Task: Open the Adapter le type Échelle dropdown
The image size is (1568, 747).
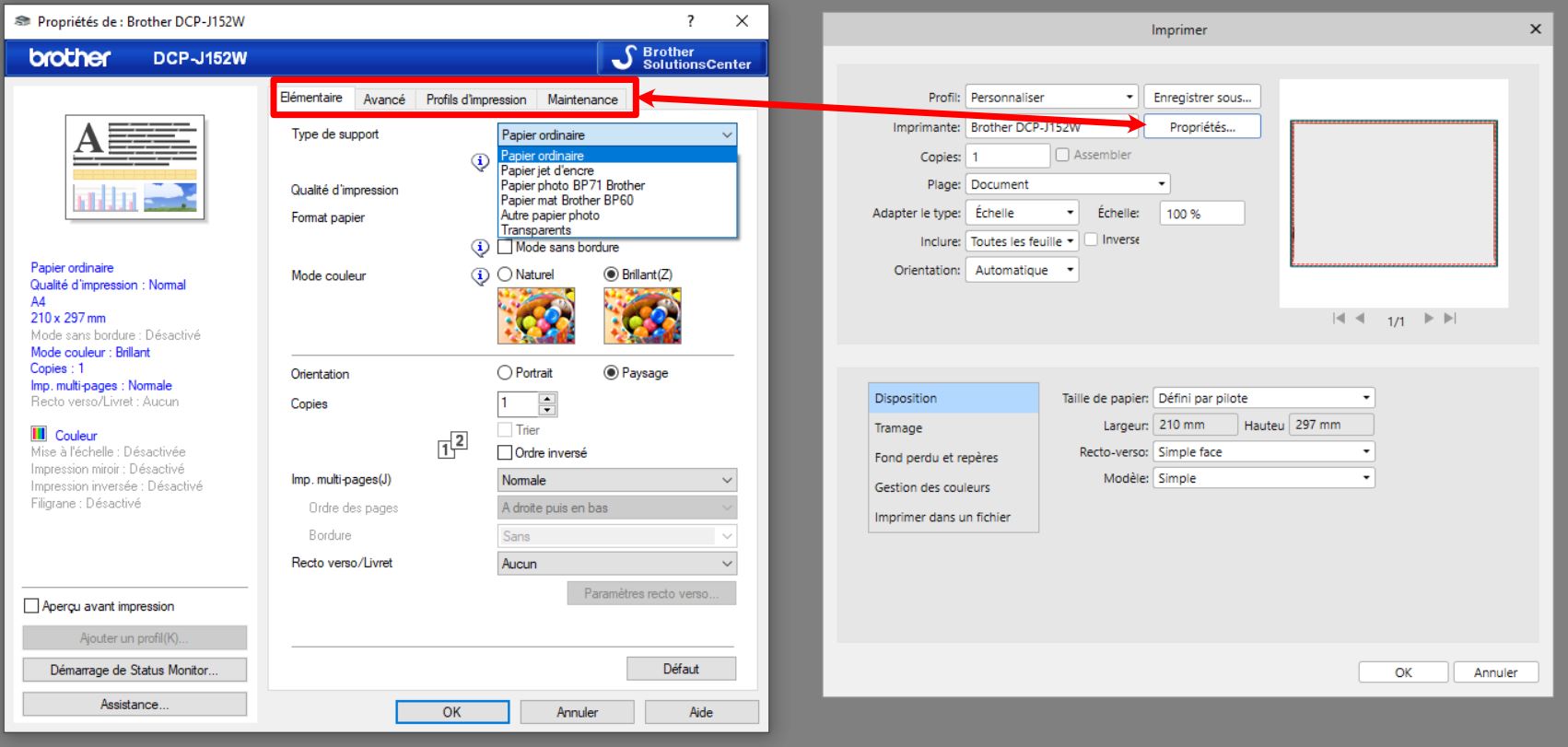Action: pos(1022,213)
